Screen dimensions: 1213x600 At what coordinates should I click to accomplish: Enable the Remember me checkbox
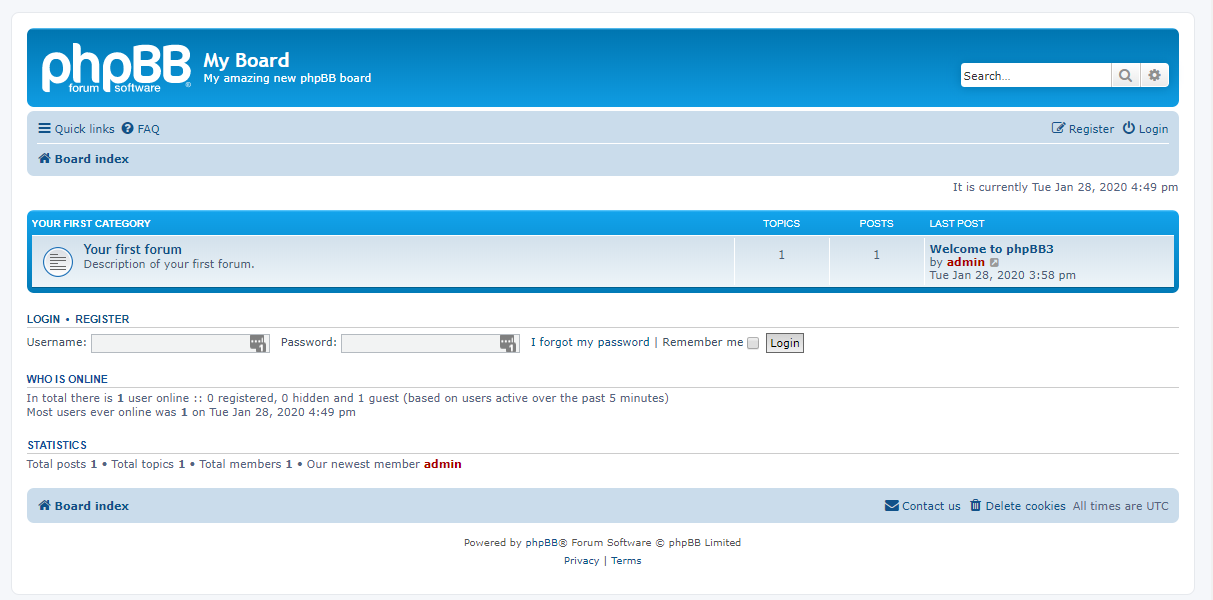click(x=753, y=343)
